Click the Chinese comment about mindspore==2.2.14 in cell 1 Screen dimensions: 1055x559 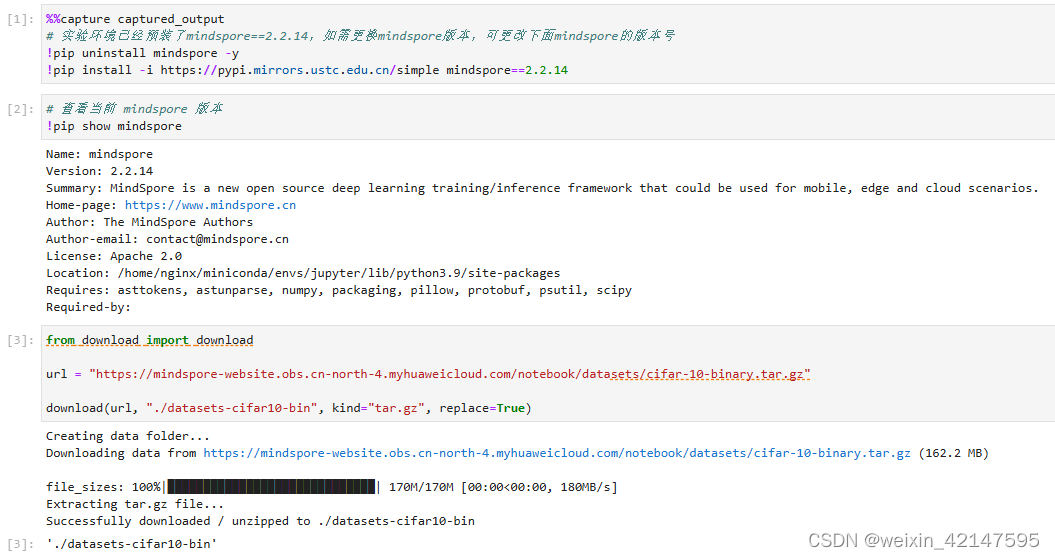point(361,36)
